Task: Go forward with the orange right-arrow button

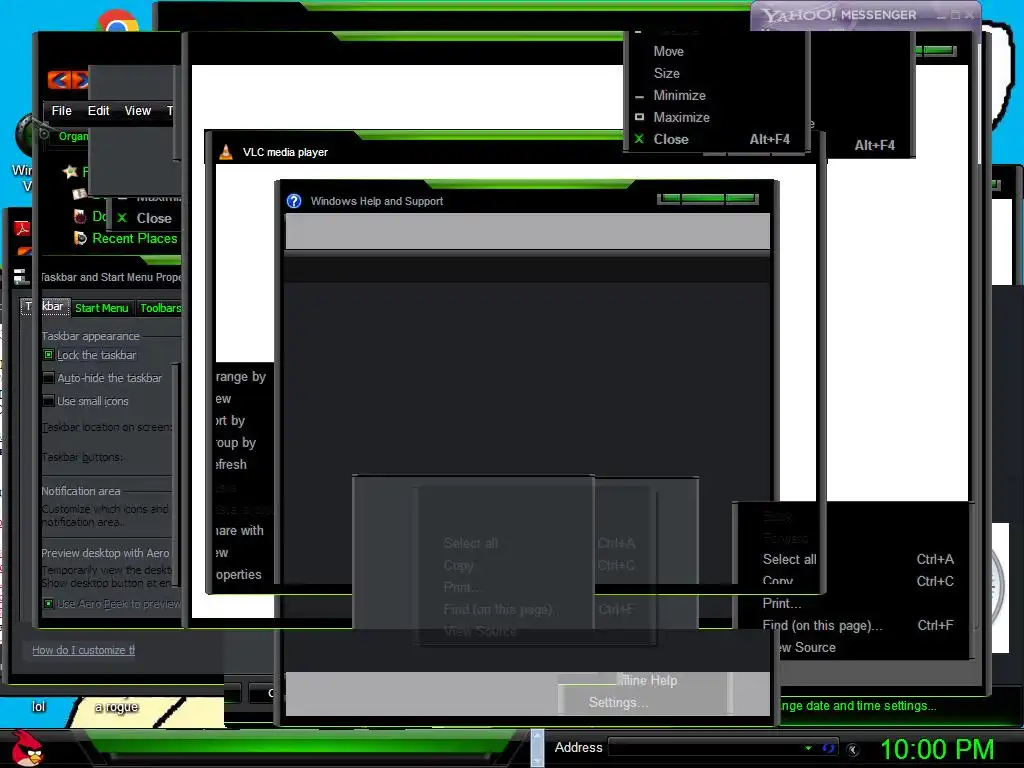Action: pyautogui.click(x=80, y=80)
